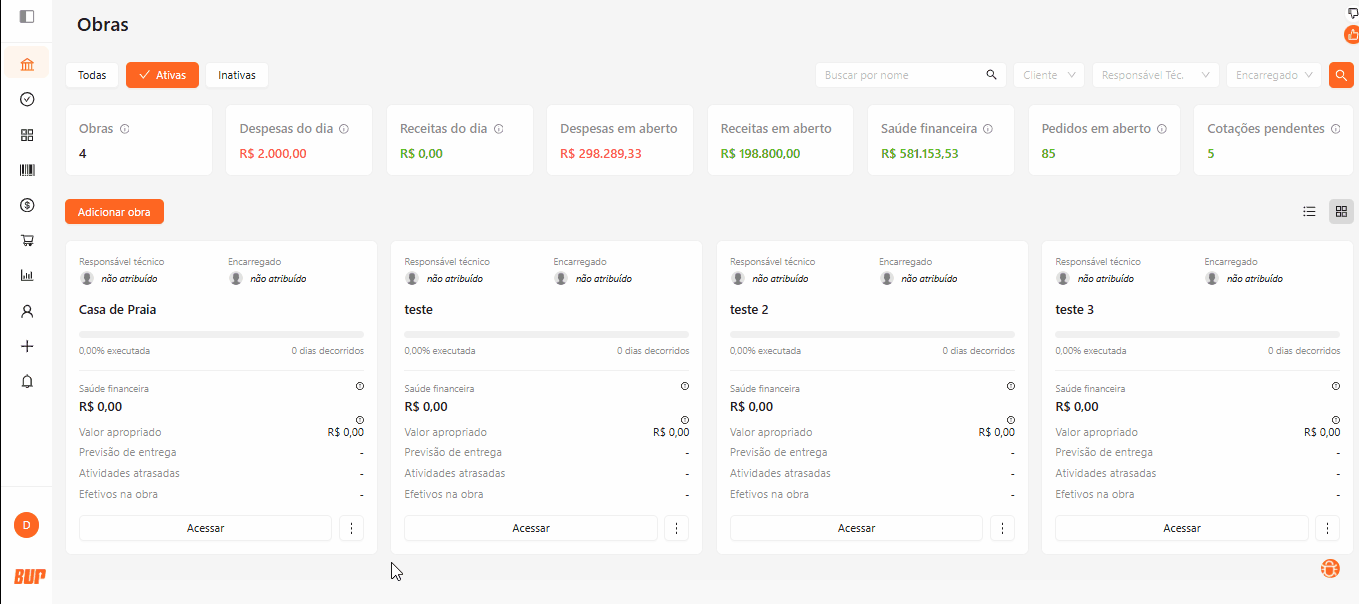Open notifications bell icon
This screenshot has height=604, width=1359.
(27, 381)
